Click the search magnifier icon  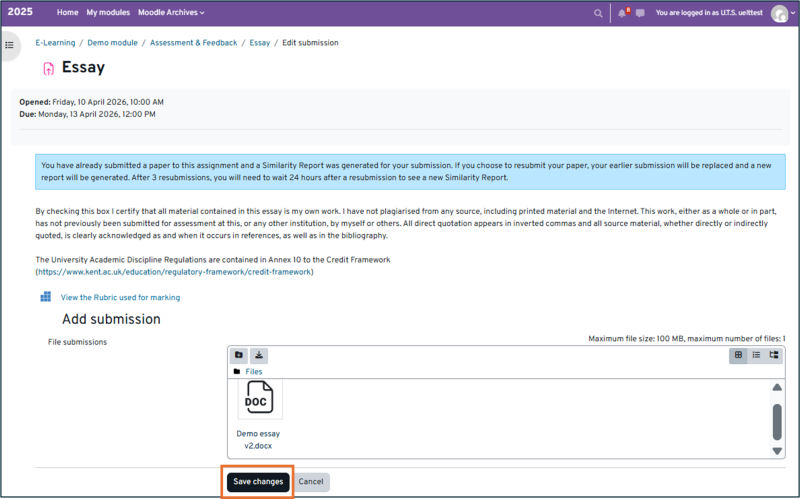point(598,13)
